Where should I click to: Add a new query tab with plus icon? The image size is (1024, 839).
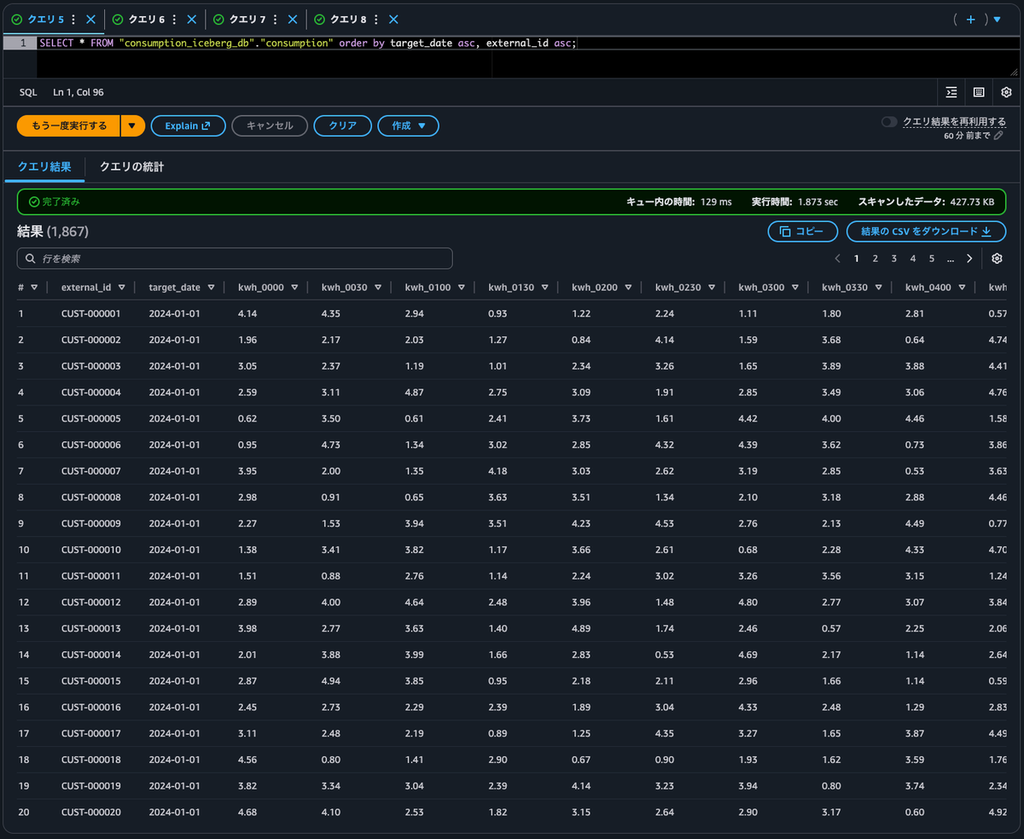click(970, 20)
